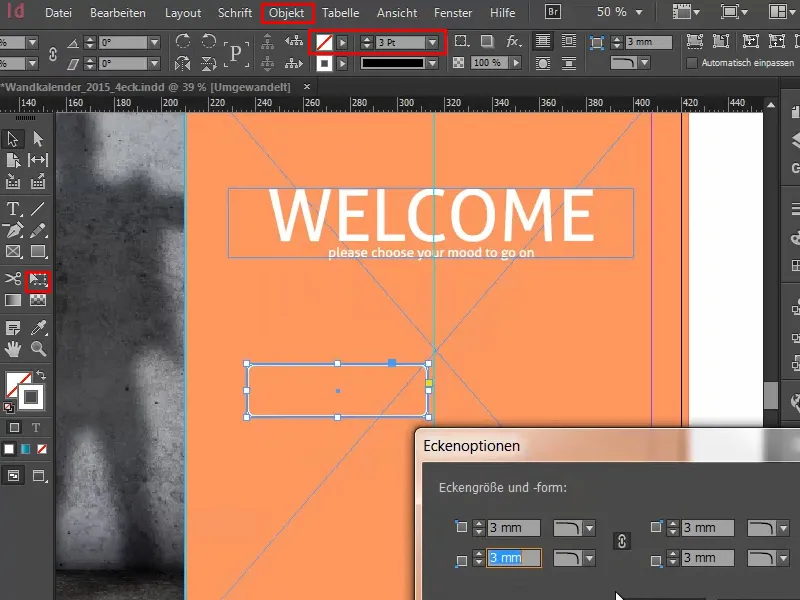This screenshot has height=600, width=800.
Task: Flip the object horizontally
Action: coord(183,63)
